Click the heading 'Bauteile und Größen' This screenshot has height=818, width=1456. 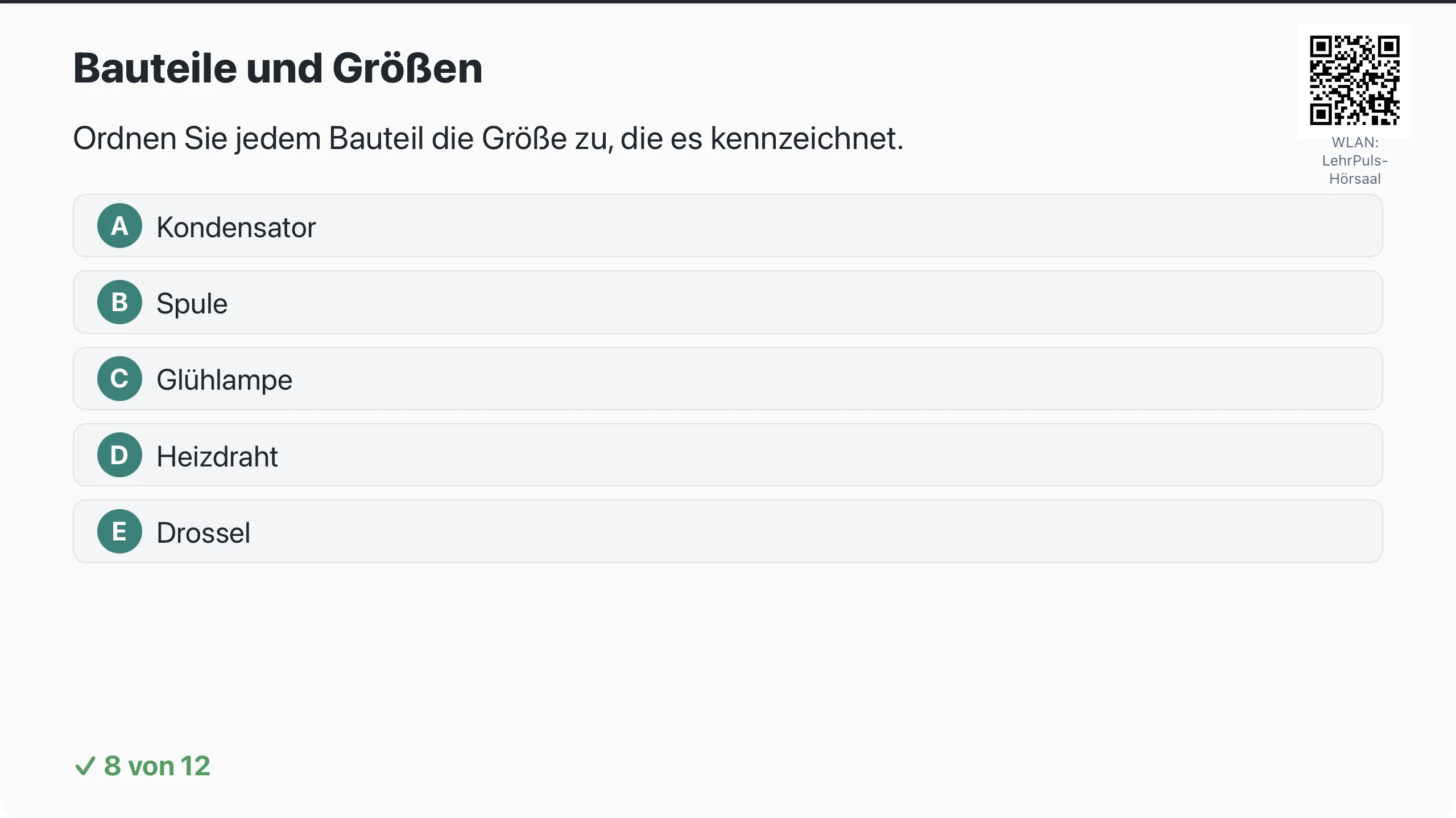(278, 68)
